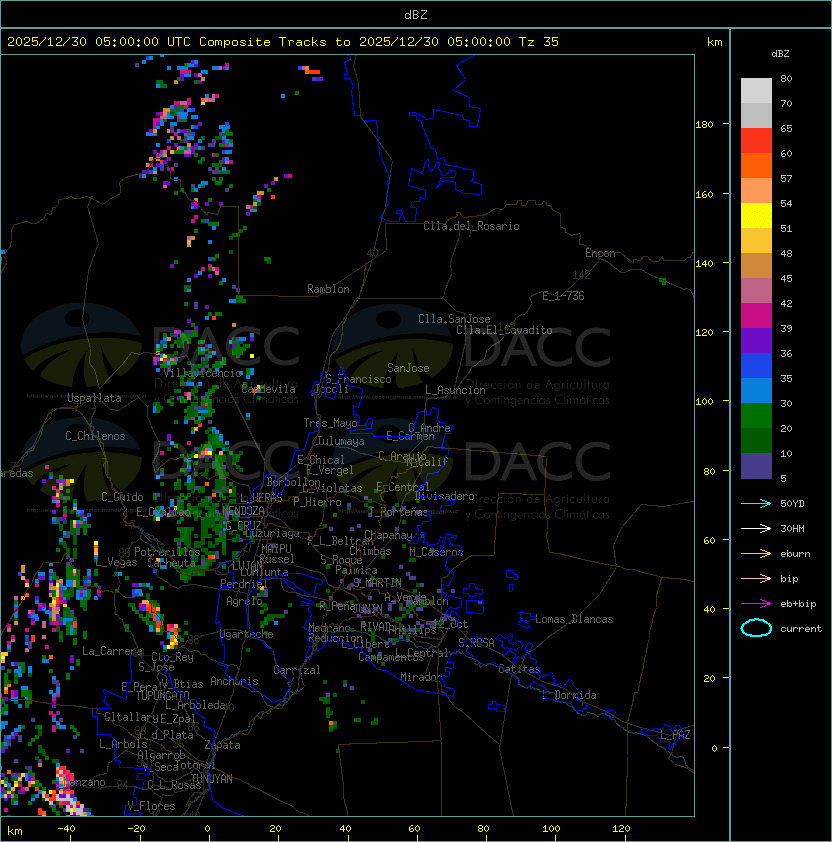Click the 'E_1-736' label on map

pyautogui.click(x=563, y=296)
